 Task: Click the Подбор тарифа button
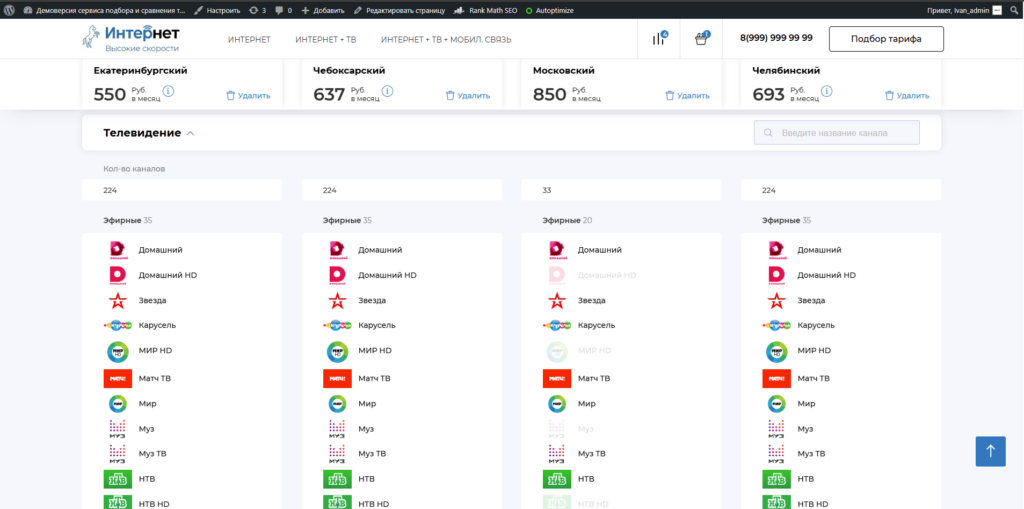[x=886, y=39]
